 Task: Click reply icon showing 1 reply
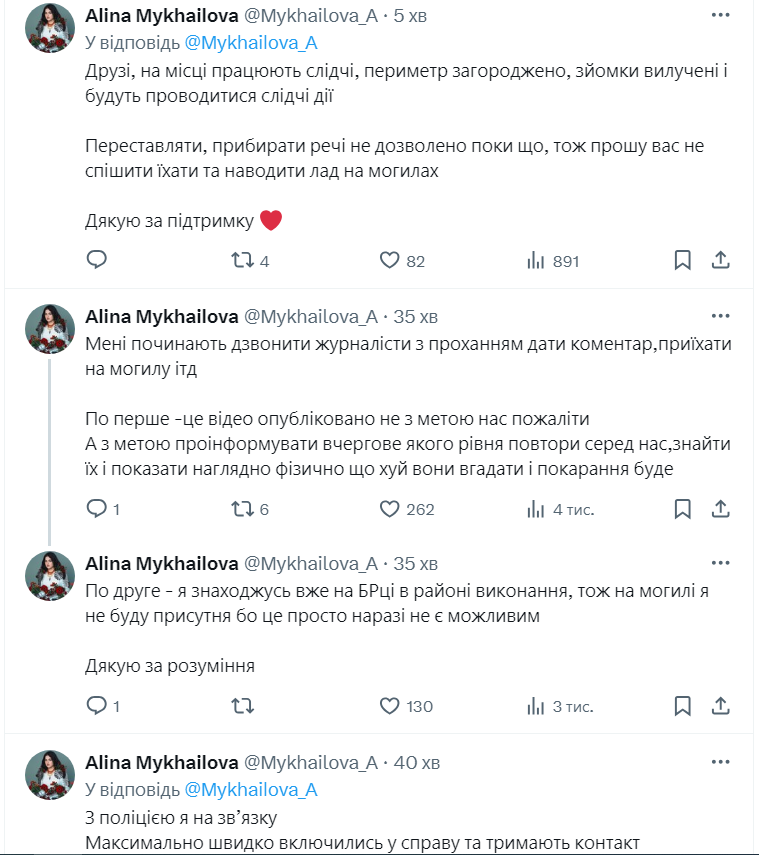tap(96, 509)
